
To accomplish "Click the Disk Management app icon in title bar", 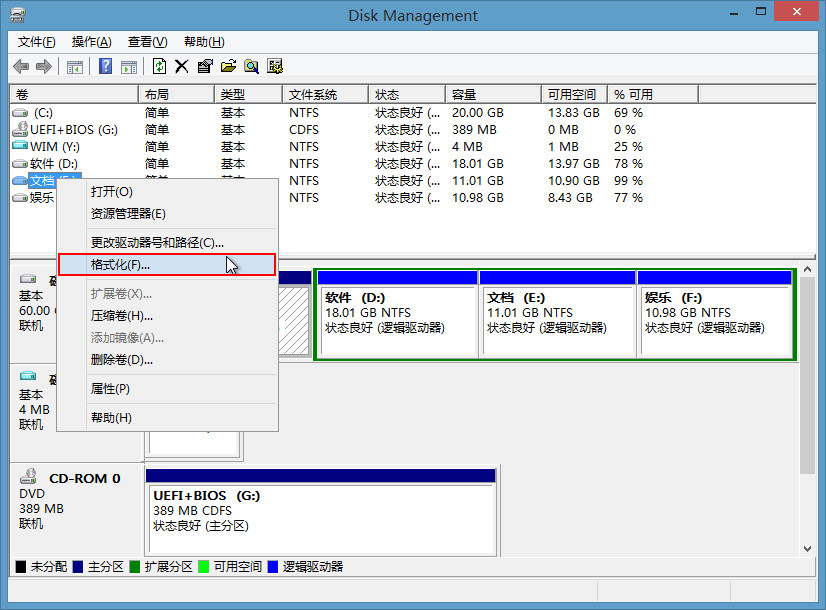I will coord(17,15).
